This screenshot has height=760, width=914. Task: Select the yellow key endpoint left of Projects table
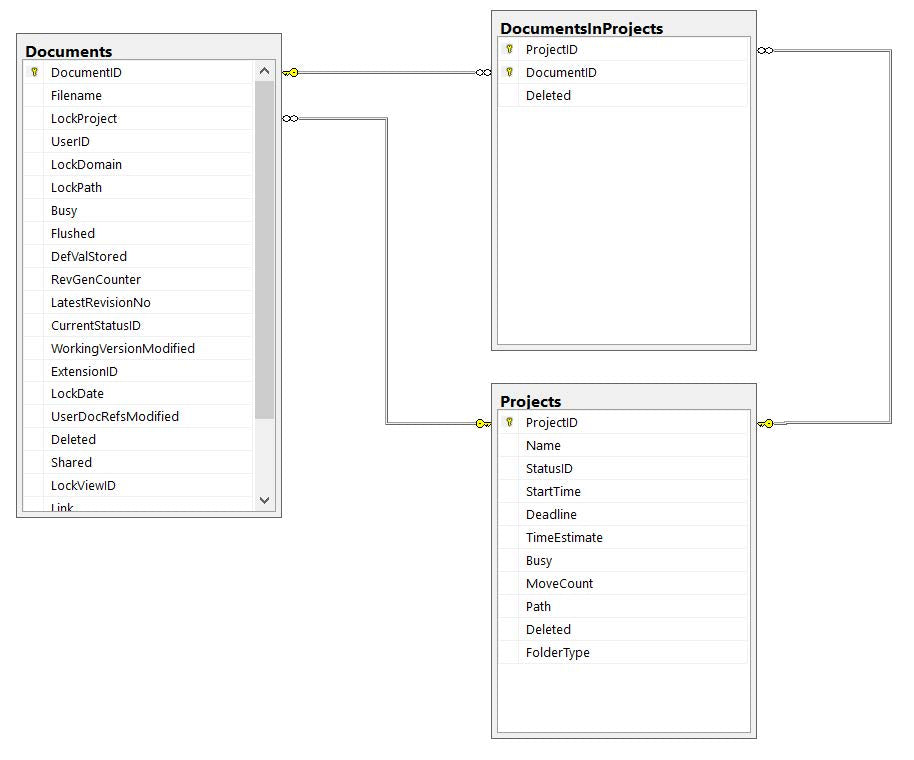click(483, 424)
